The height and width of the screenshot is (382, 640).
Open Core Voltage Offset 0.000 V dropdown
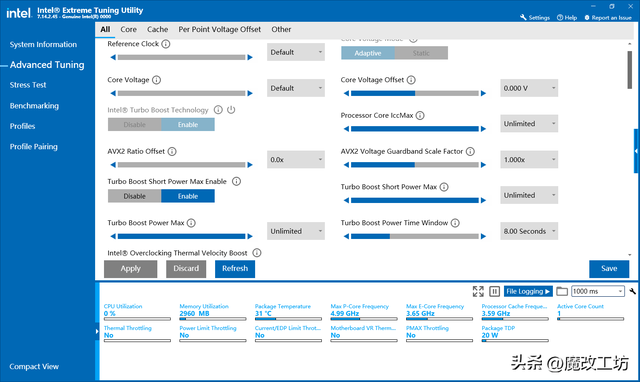pyautogui.click(x=529, y=88)
